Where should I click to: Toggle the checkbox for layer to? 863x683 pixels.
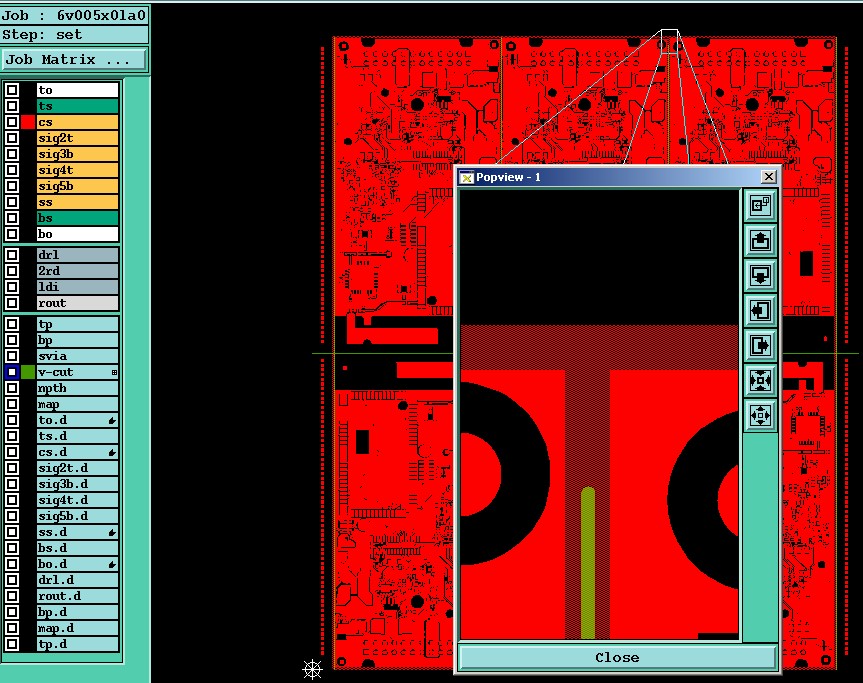coord(12,90)
